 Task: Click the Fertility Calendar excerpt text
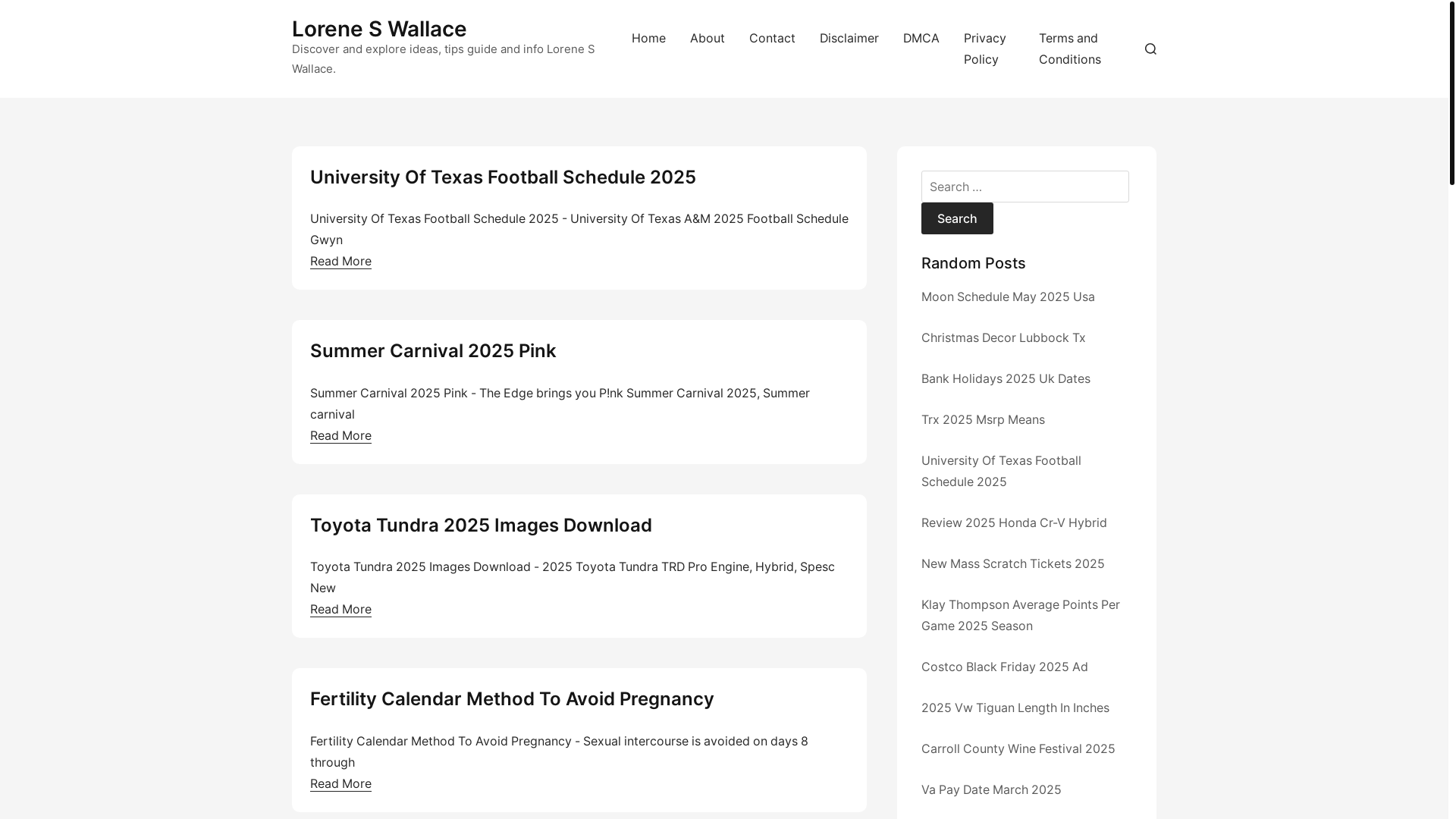[x=559, y=752]
